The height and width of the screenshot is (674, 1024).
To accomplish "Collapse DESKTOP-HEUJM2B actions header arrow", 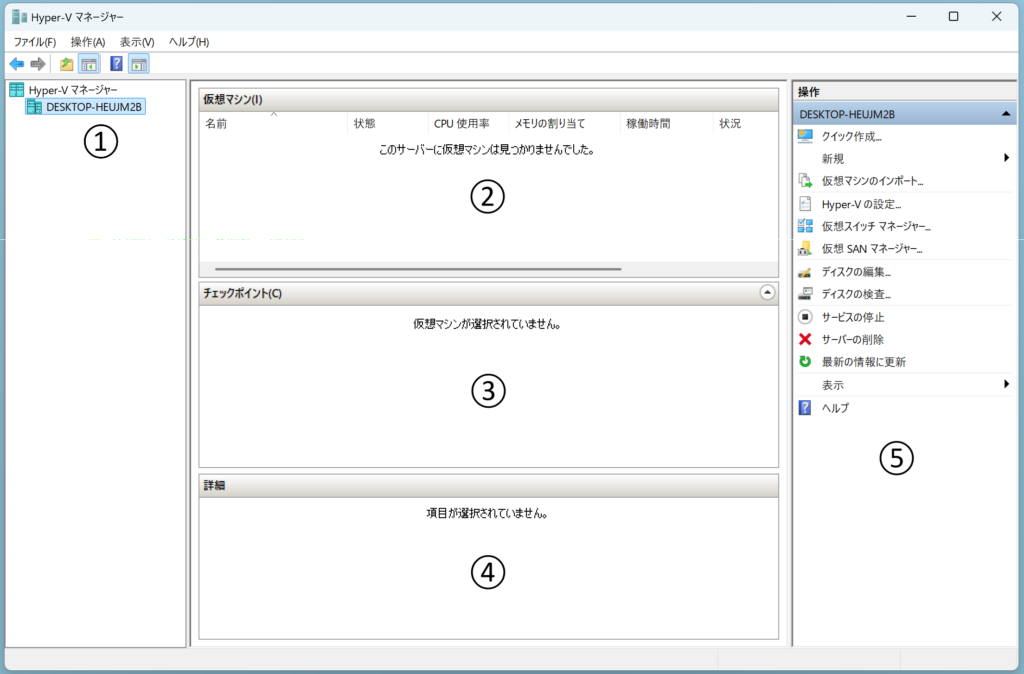I will click(1005, 114).
